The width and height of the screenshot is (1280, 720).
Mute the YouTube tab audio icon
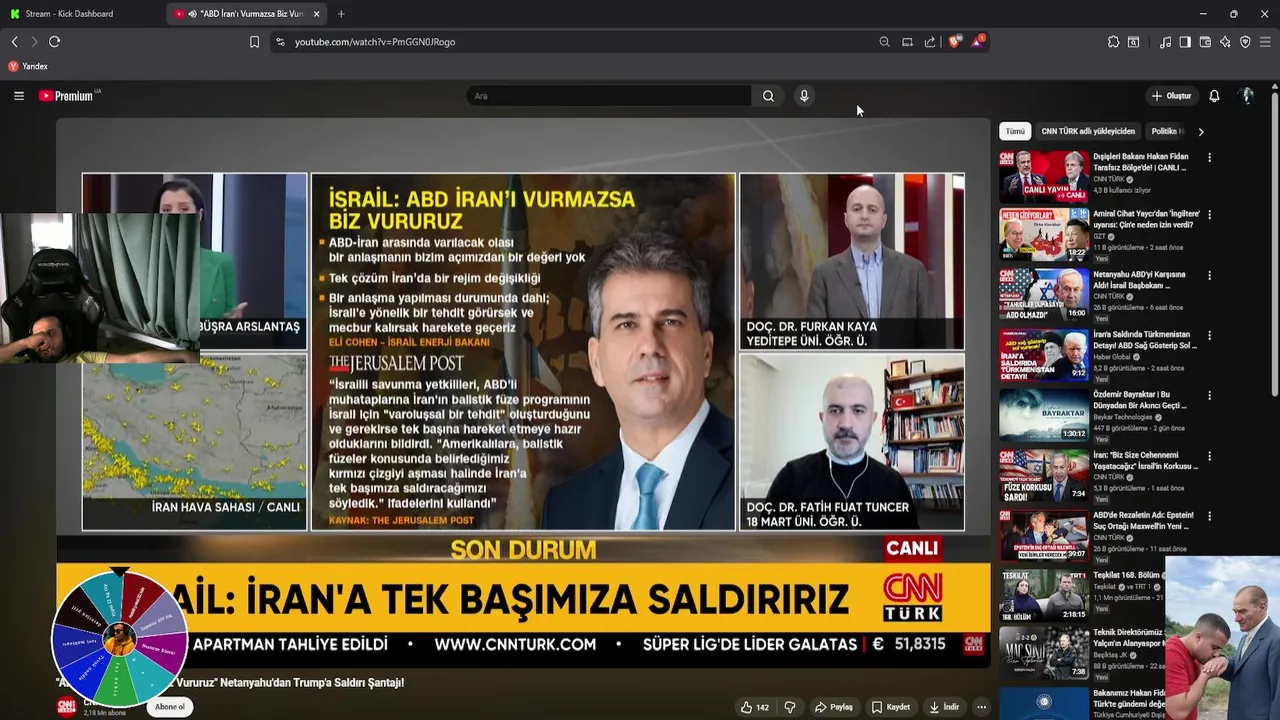click(192, 14)
